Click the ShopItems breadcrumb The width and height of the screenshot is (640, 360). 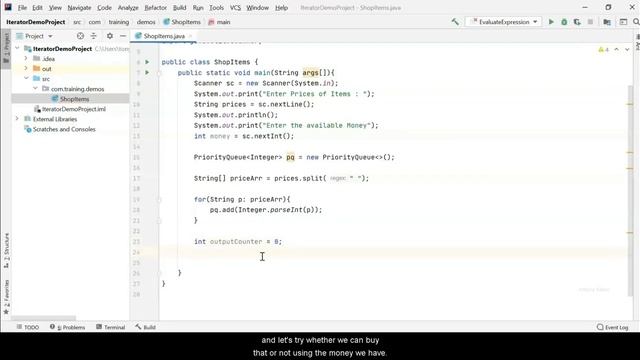point(182,22)
